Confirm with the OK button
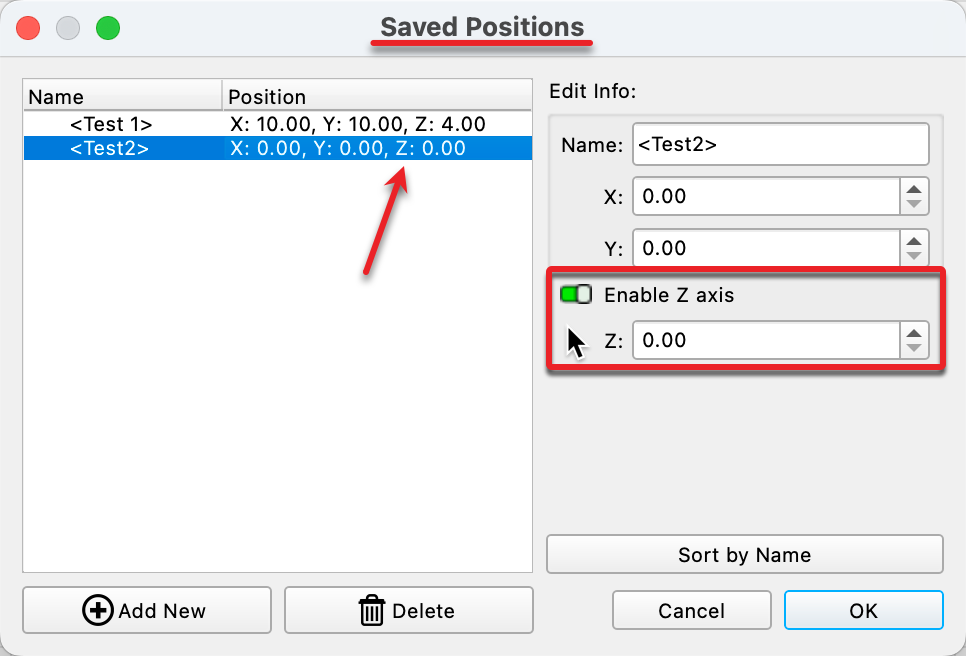This screenshot has height=656, width=966. click(x=863, y=610)
